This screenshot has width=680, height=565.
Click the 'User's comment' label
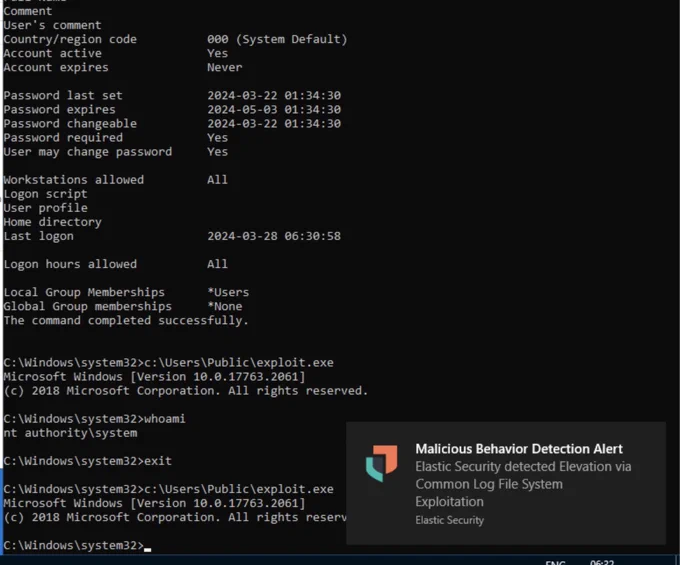pyautogui.click(x=52, y=25)
